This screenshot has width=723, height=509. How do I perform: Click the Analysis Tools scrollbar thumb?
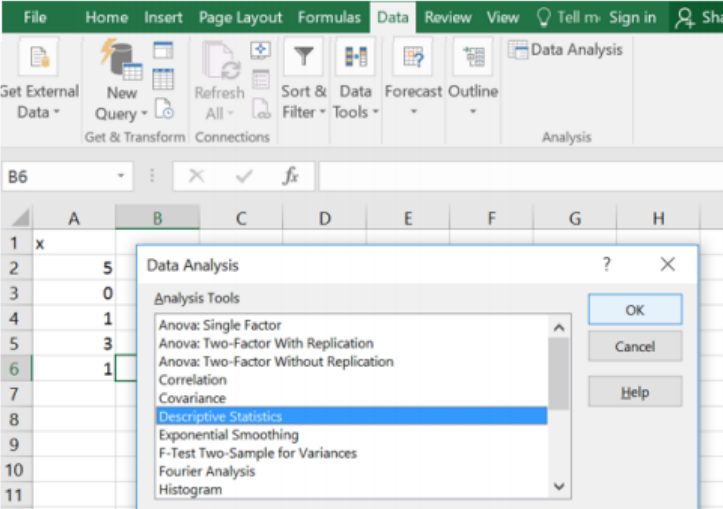coord(559,373)
